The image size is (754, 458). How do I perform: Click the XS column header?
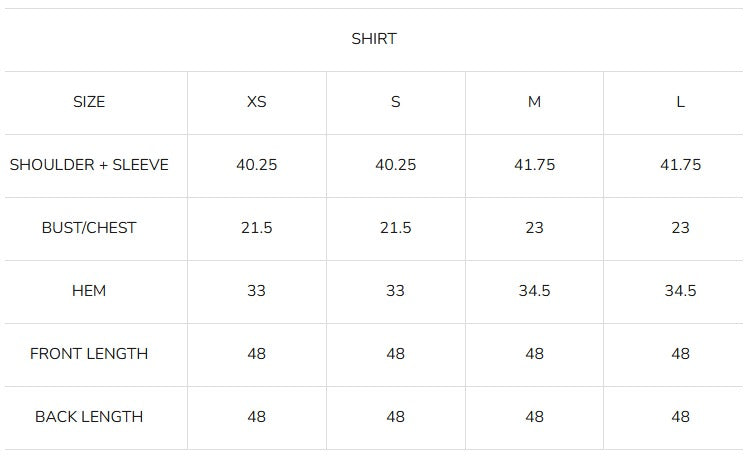pos(256,102)
